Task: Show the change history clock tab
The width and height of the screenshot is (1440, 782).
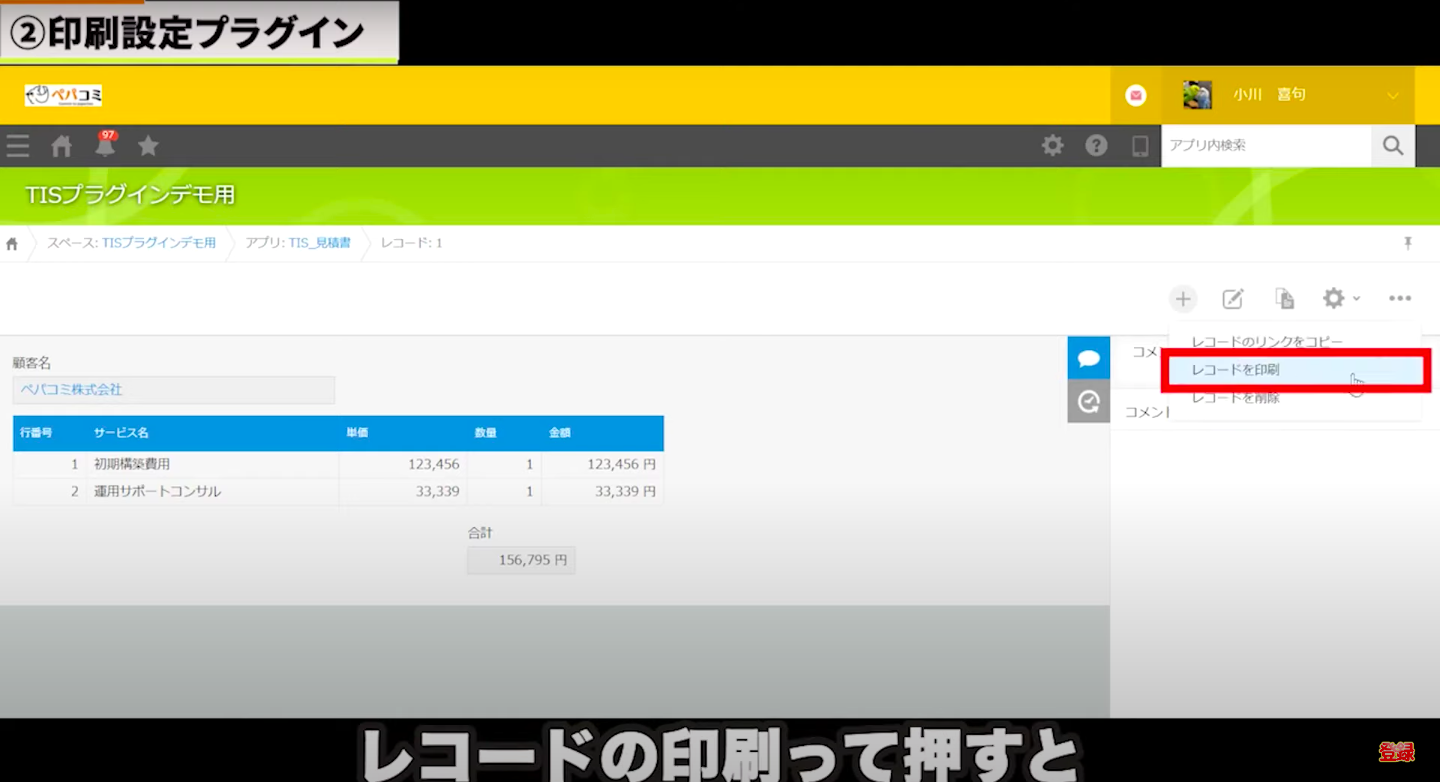Action: [1088, 402]
